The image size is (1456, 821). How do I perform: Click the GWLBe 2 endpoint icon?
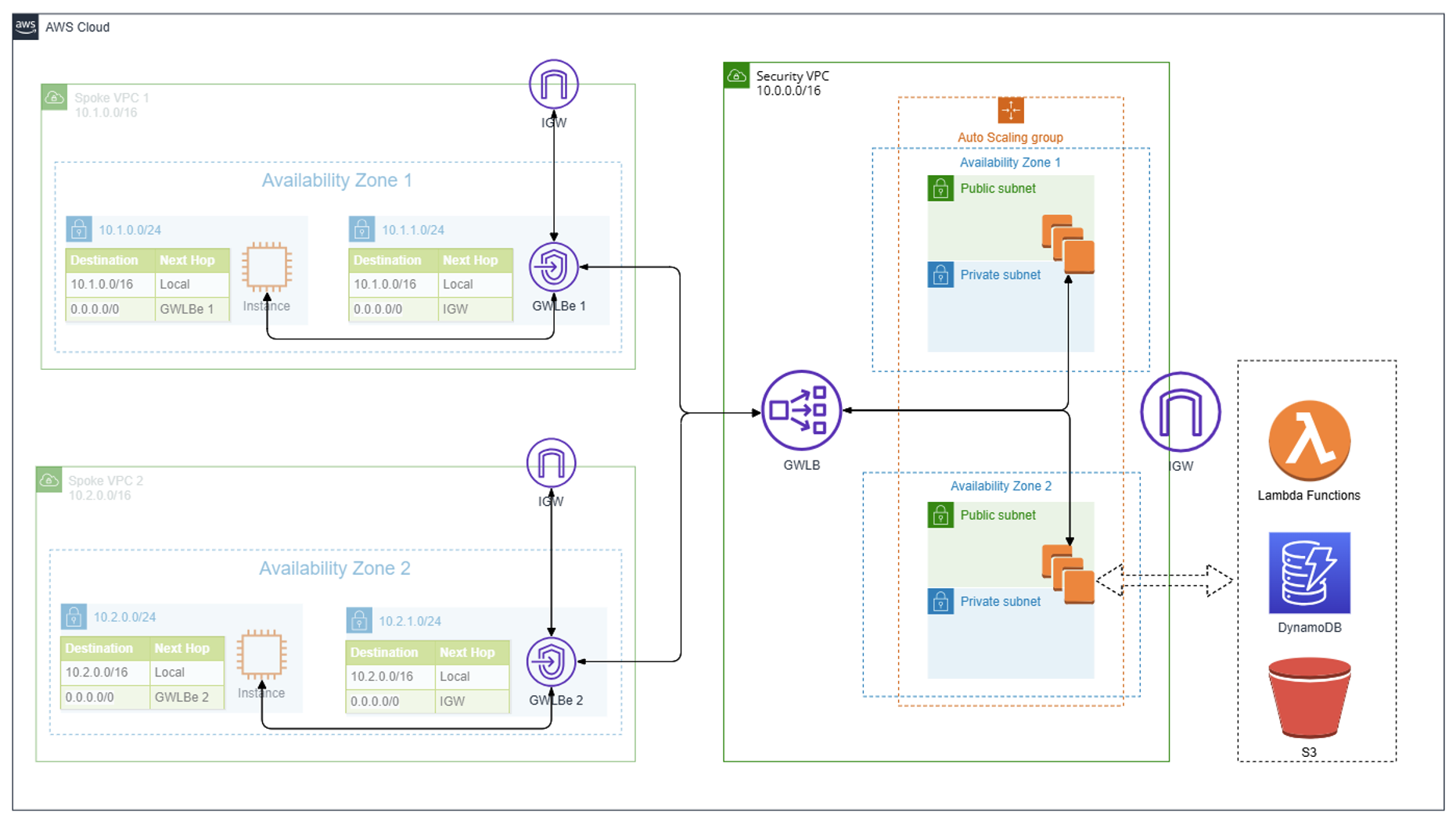click(552, 661)
